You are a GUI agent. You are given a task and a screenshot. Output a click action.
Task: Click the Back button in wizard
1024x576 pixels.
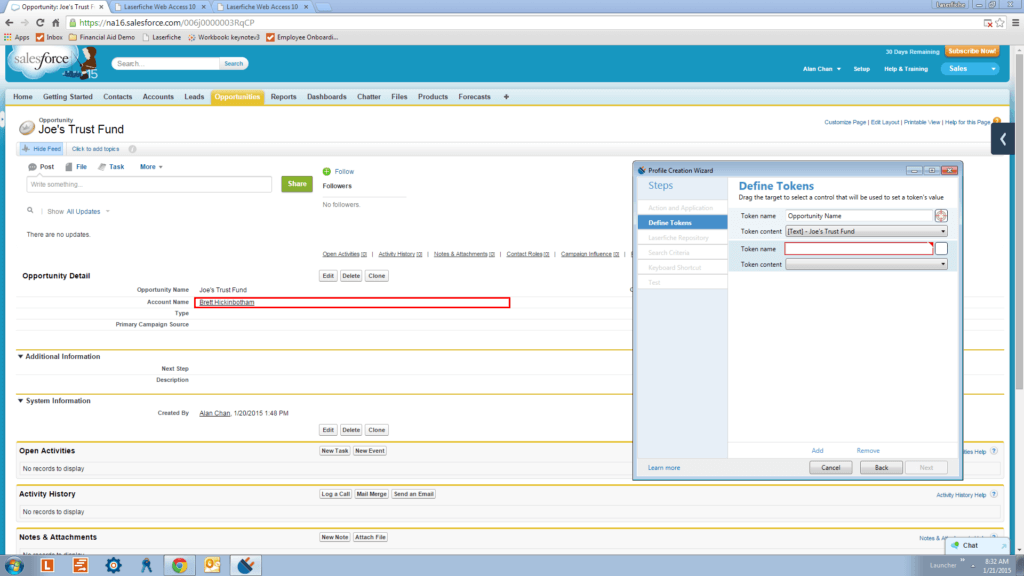click(x=881, y=468)
